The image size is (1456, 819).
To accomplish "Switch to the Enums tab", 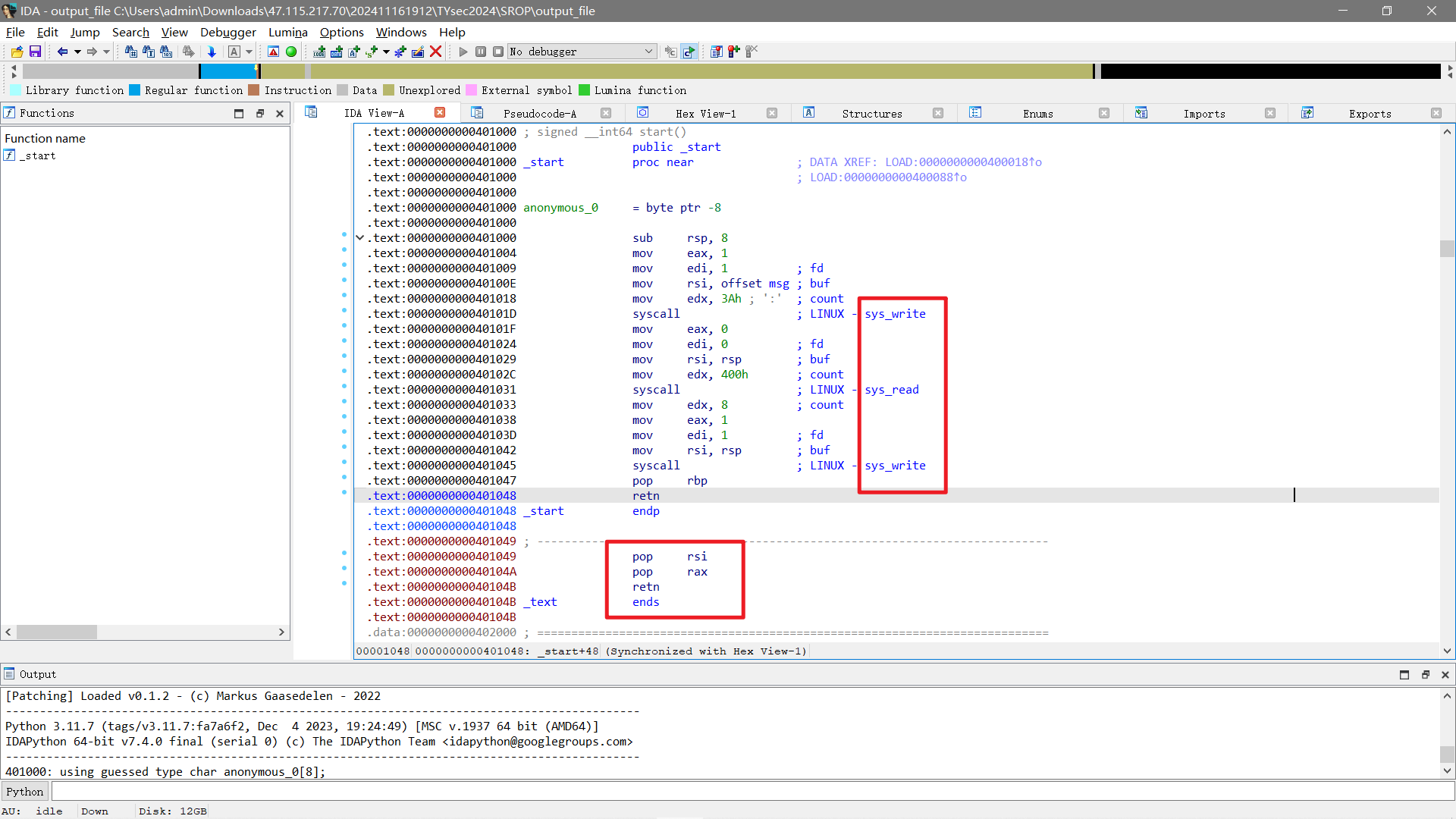I will (1037, 114).
